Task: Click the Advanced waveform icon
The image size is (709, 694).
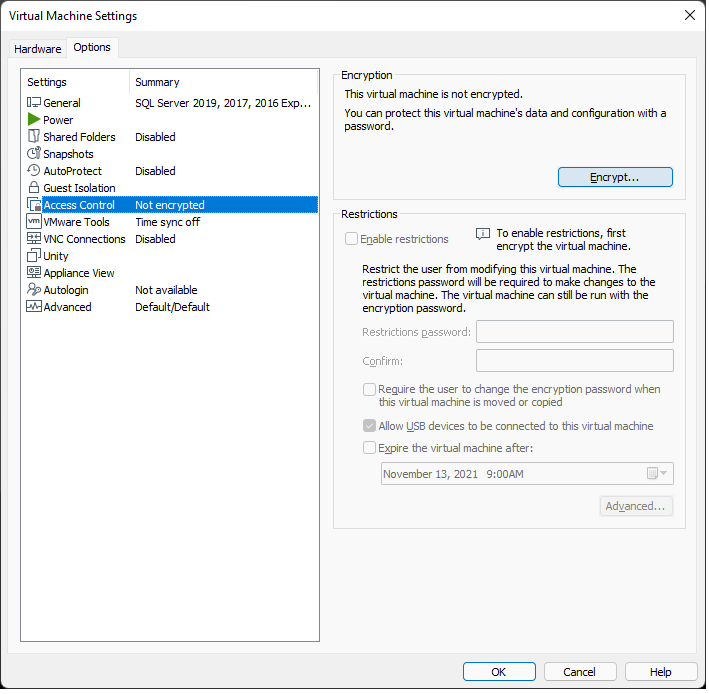Action: point(34,307)
